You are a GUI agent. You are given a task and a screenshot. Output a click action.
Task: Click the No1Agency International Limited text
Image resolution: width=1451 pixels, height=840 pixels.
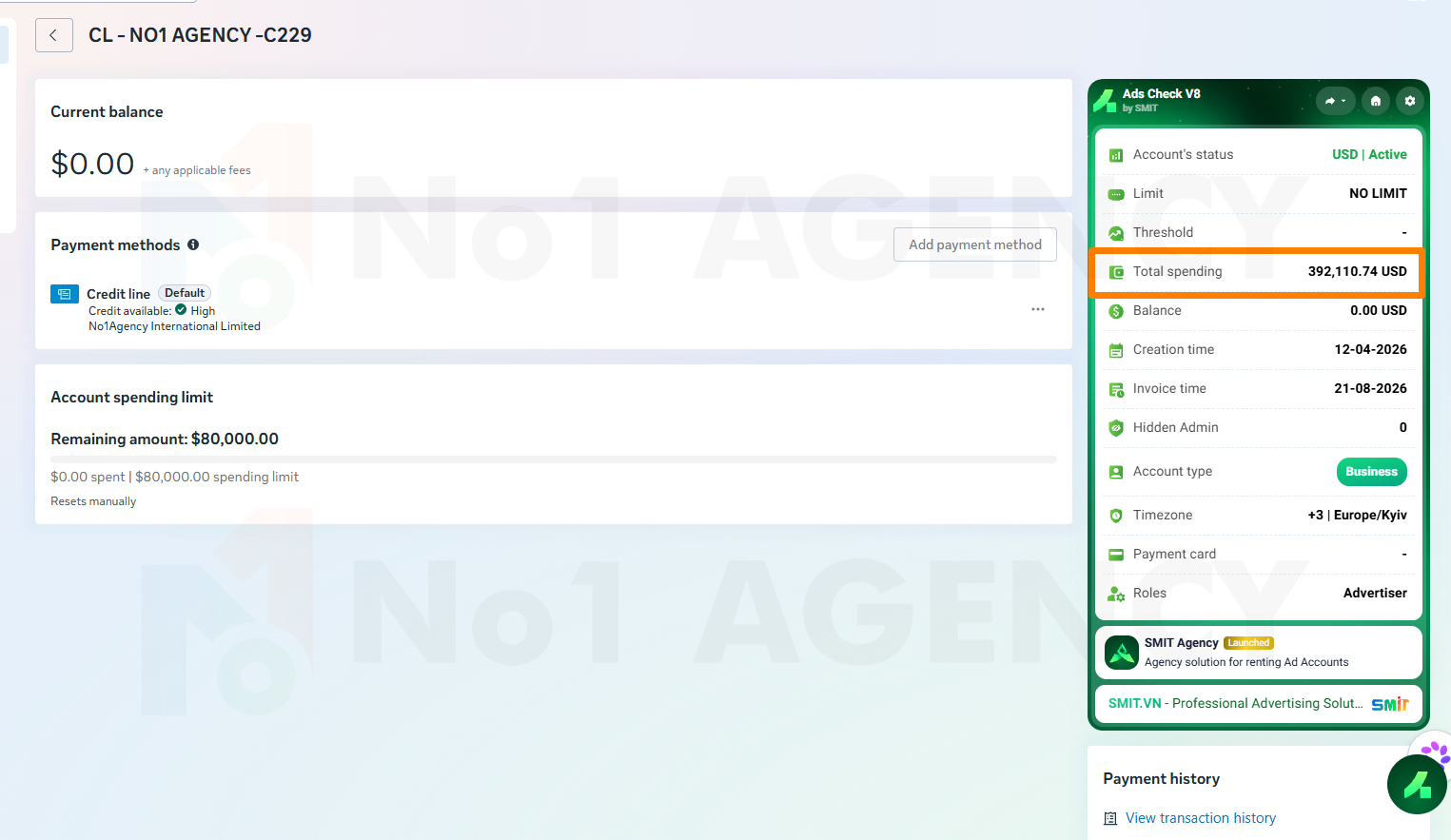tap(174, 326)
